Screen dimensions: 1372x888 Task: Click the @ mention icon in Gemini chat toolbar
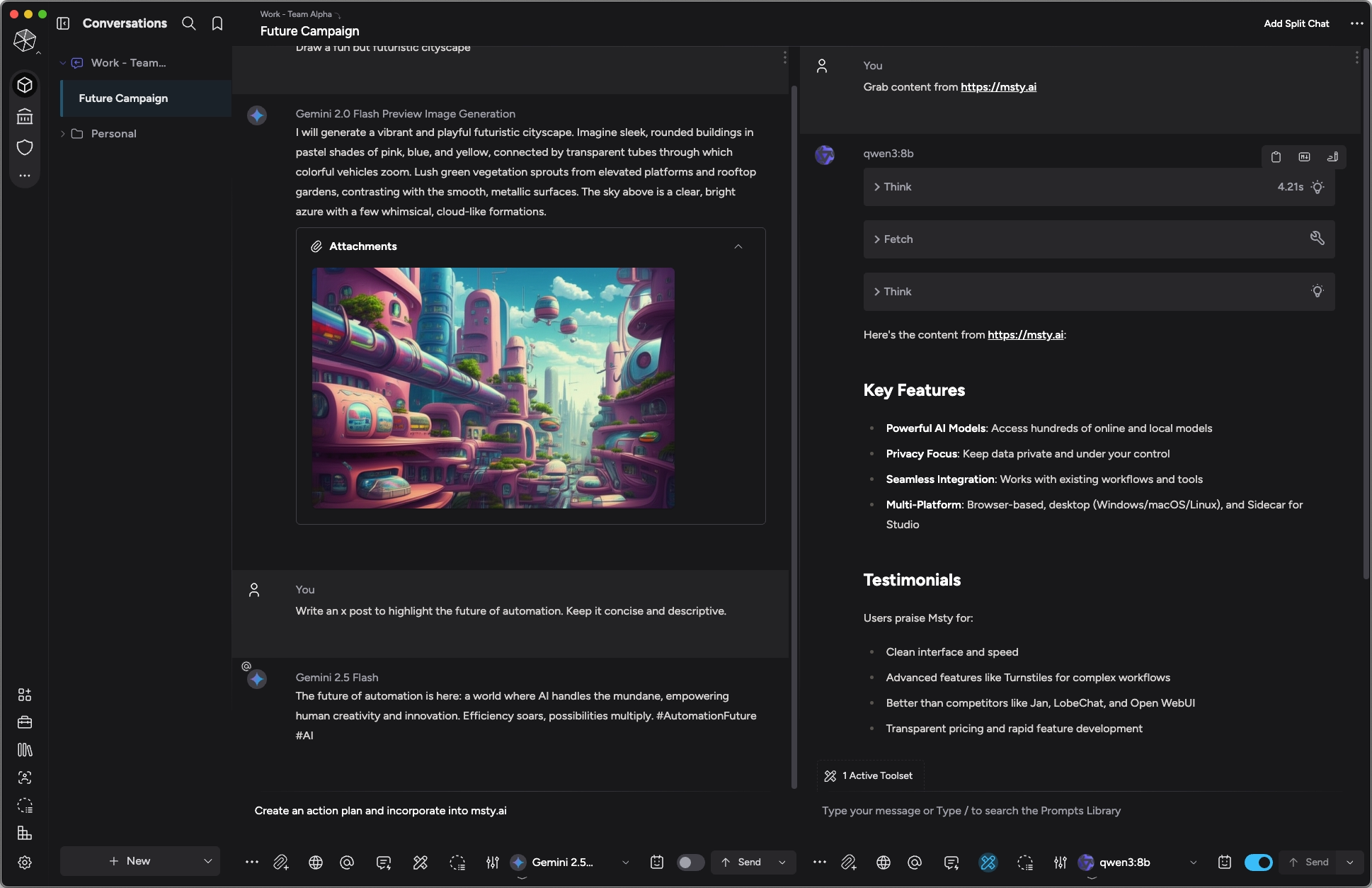(x=347, y=862)
